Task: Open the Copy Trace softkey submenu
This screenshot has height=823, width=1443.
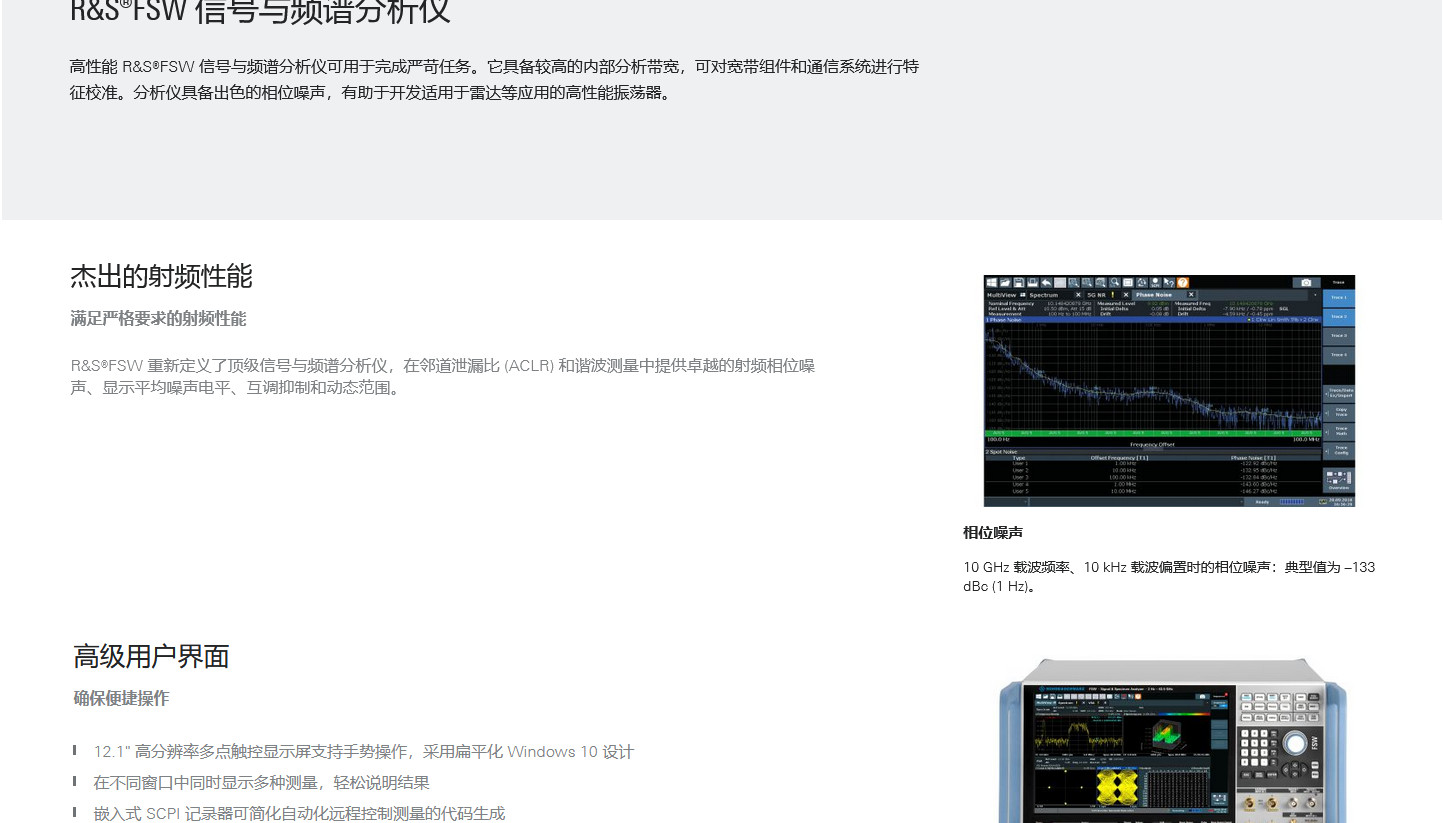Action: click(1339, 411)
